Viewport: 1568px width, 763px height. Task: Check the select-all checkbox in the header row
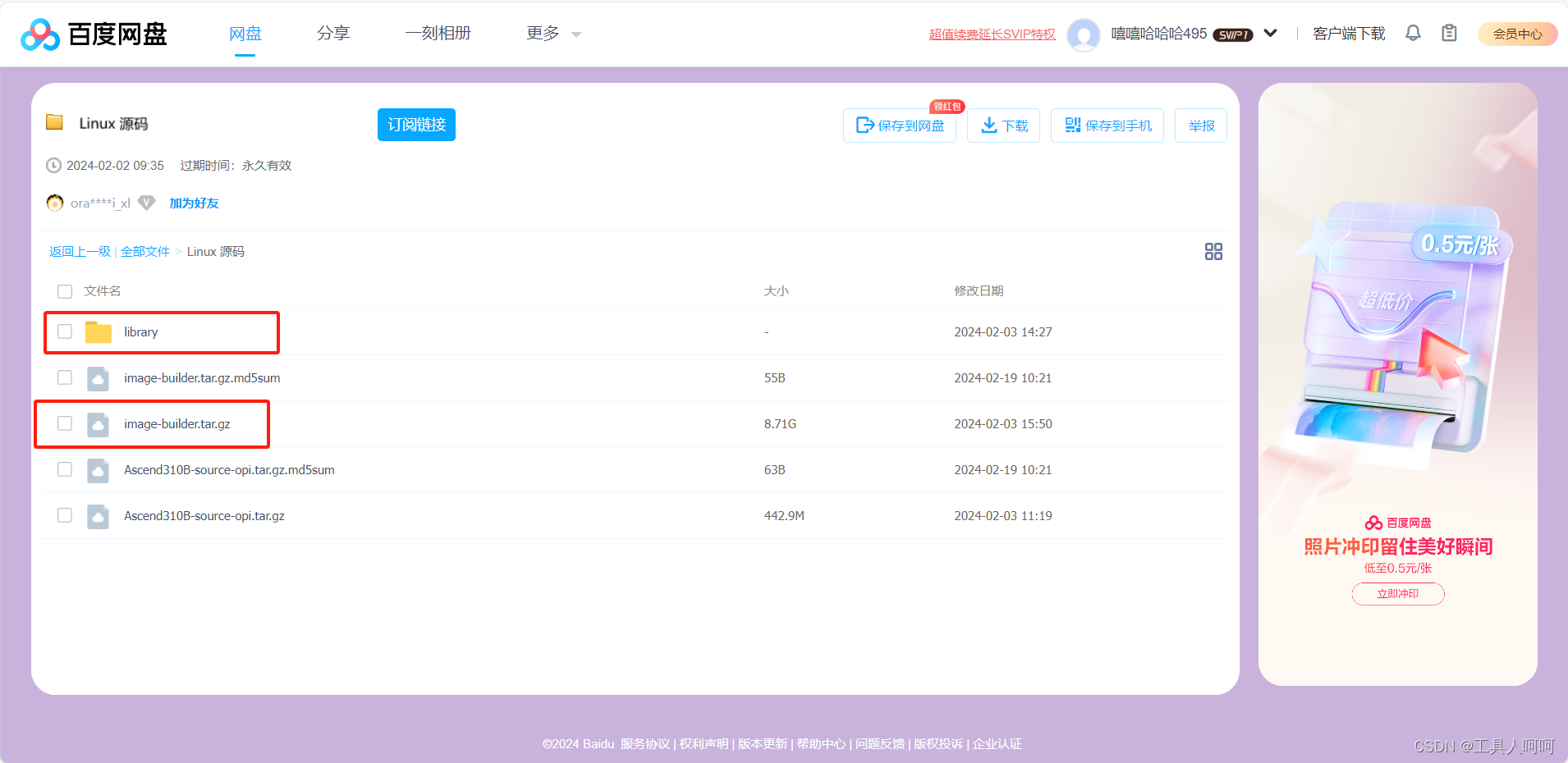click(65, 291)
